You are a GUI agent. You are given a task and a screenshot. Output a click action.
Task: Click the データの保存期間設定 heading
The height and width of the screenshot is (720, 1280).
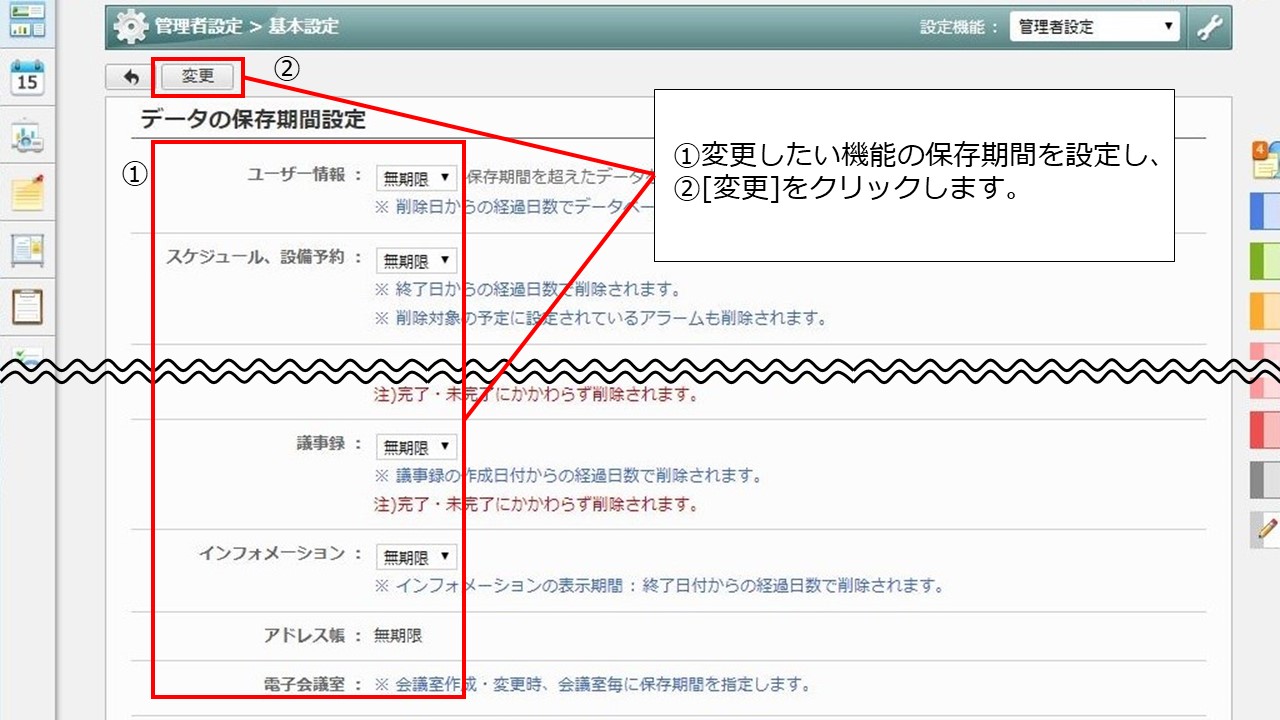[x=253, y=121]
